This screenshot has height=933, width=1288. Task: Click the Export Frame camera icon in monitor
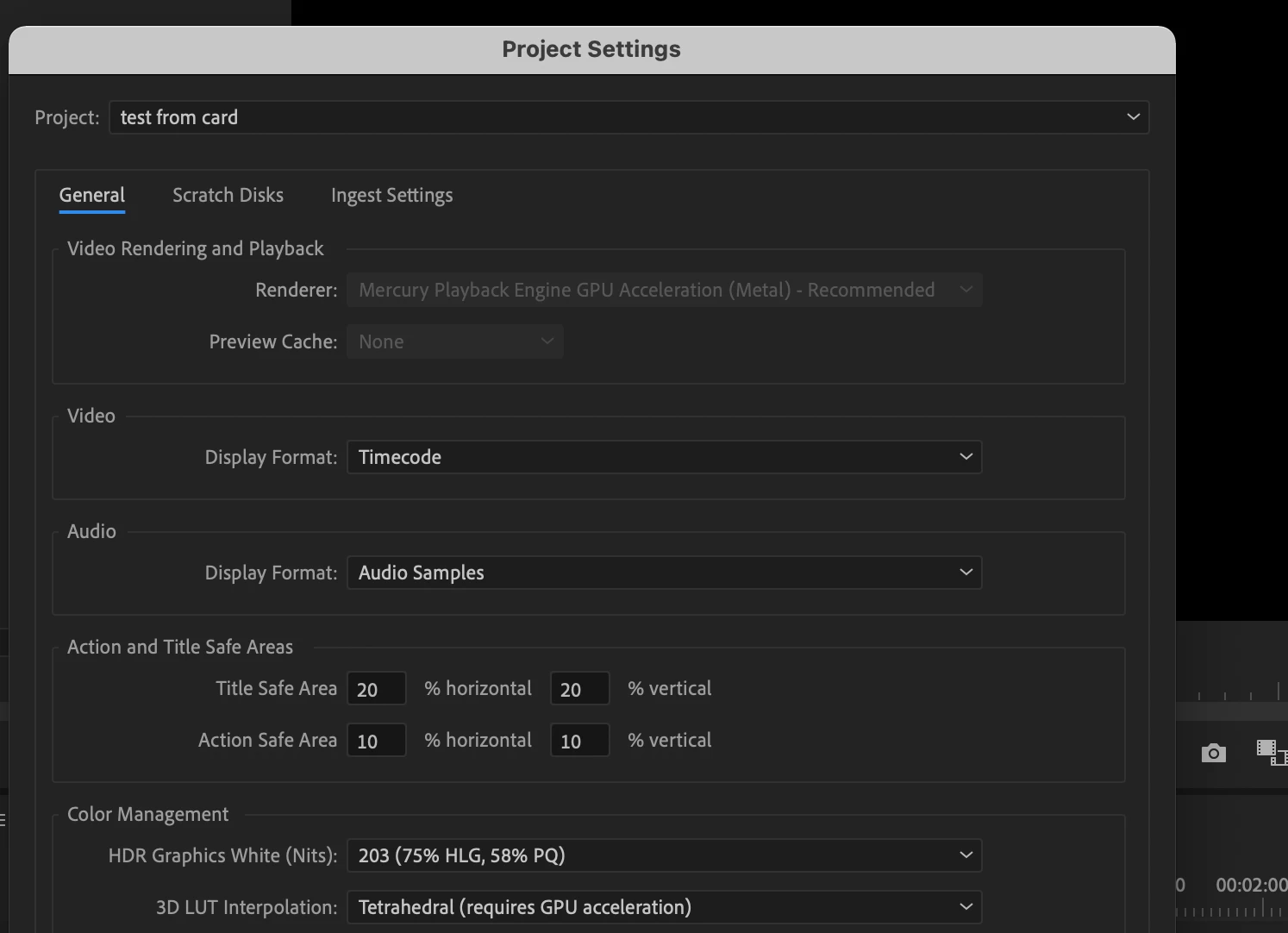[1214, 753]
